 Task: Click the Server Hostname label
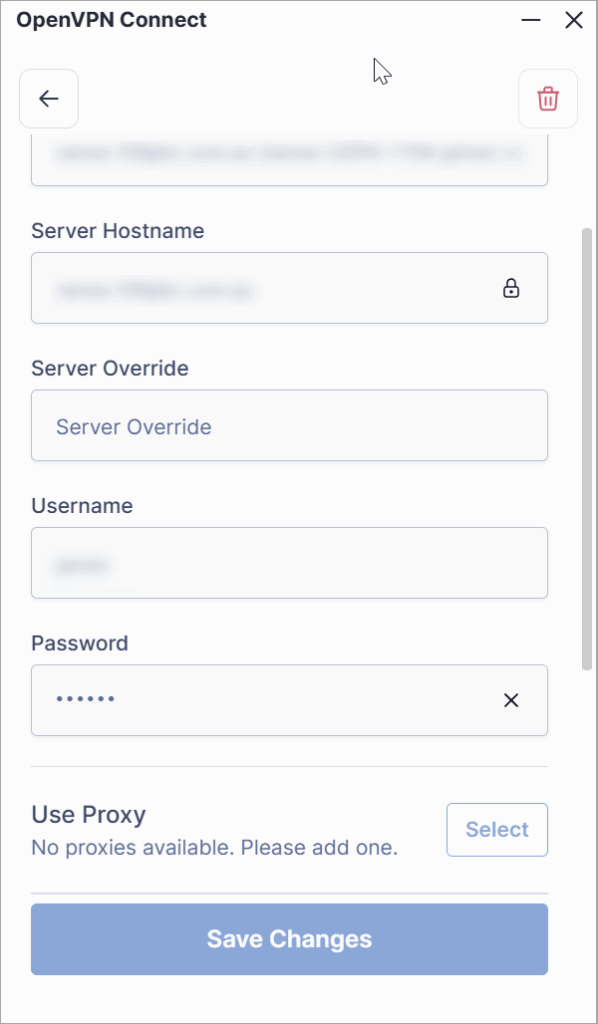tap(118, 231)
